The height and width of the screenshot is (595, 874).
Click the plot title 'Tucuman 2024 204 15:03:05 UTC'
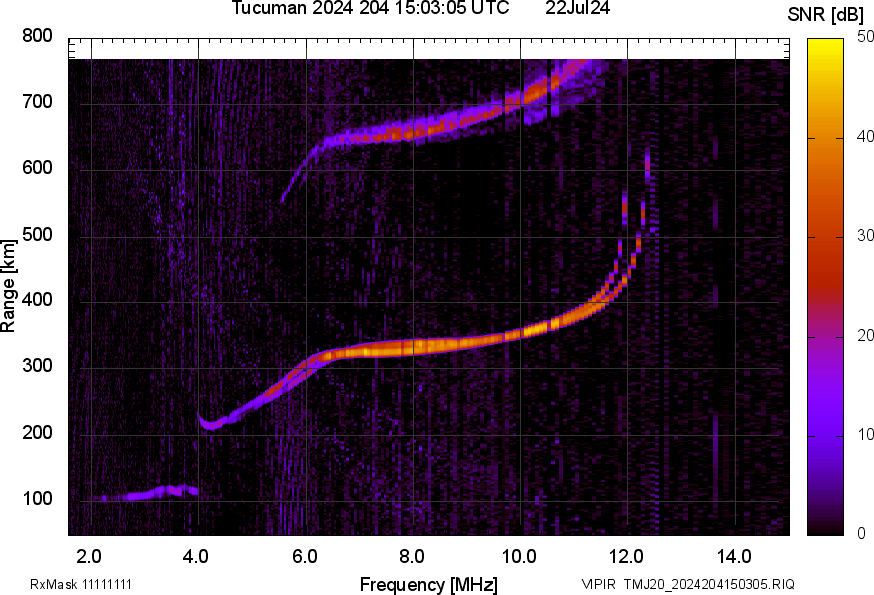tap(370, 8)
